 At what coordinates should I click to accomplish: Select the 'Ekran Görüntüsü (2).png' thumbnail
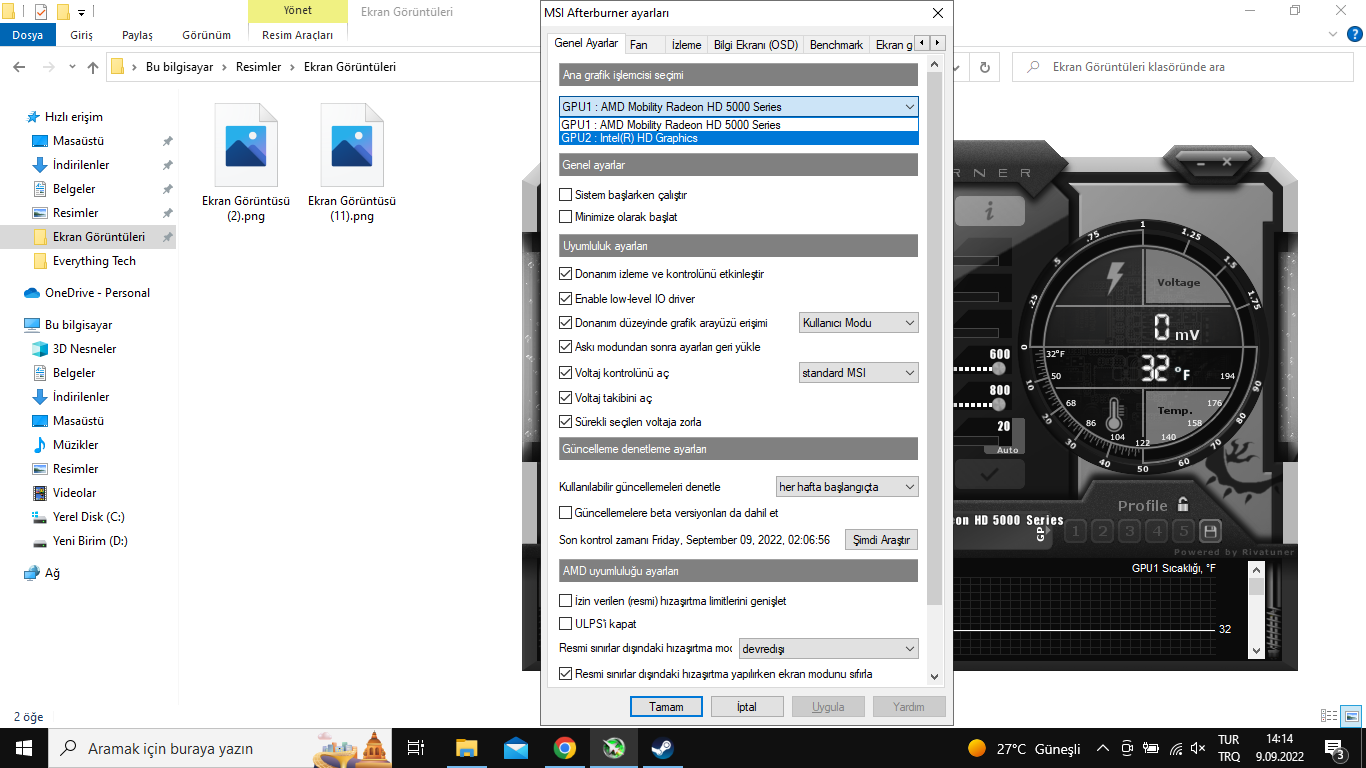point(246,162)
